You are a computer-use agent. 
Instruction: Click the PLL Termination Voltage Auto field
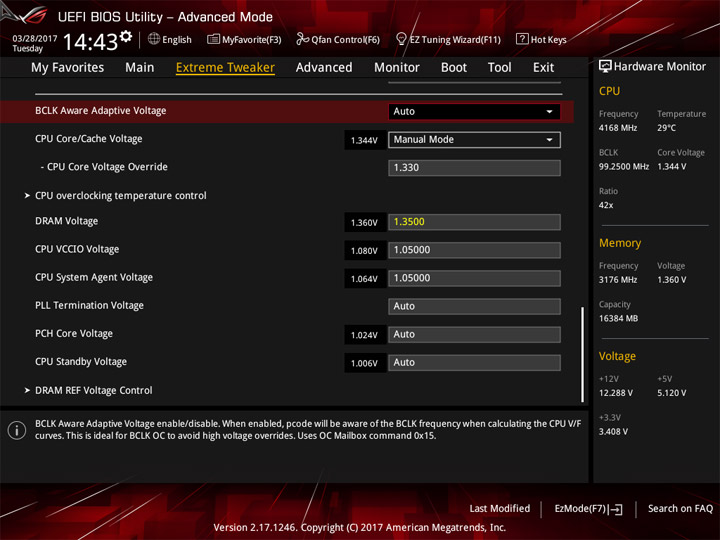[x=474, y=306]
